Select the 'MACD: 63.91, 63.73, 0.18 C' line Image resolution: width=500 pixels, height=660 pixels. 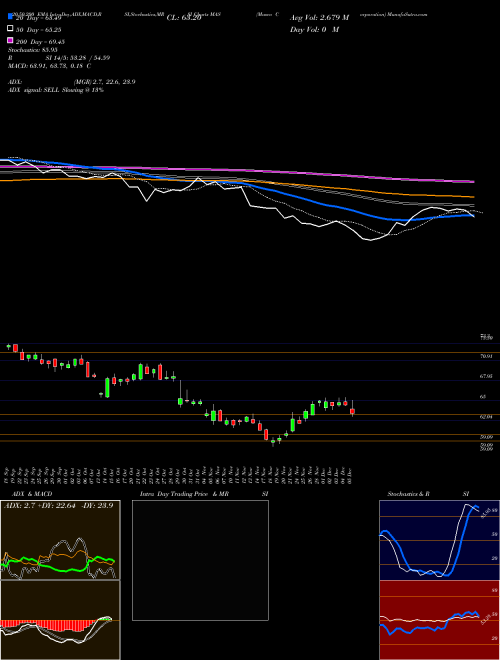(x=50, y=66)
